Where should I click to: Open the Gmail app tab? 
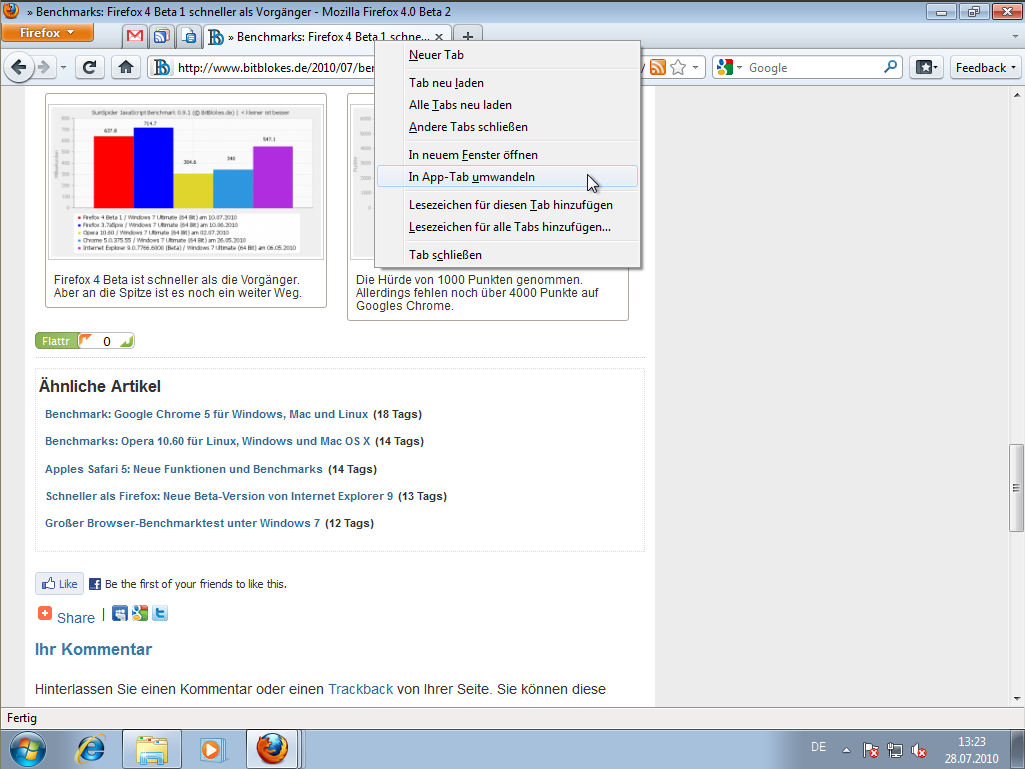pyautogui.click(x=135, y=36)
